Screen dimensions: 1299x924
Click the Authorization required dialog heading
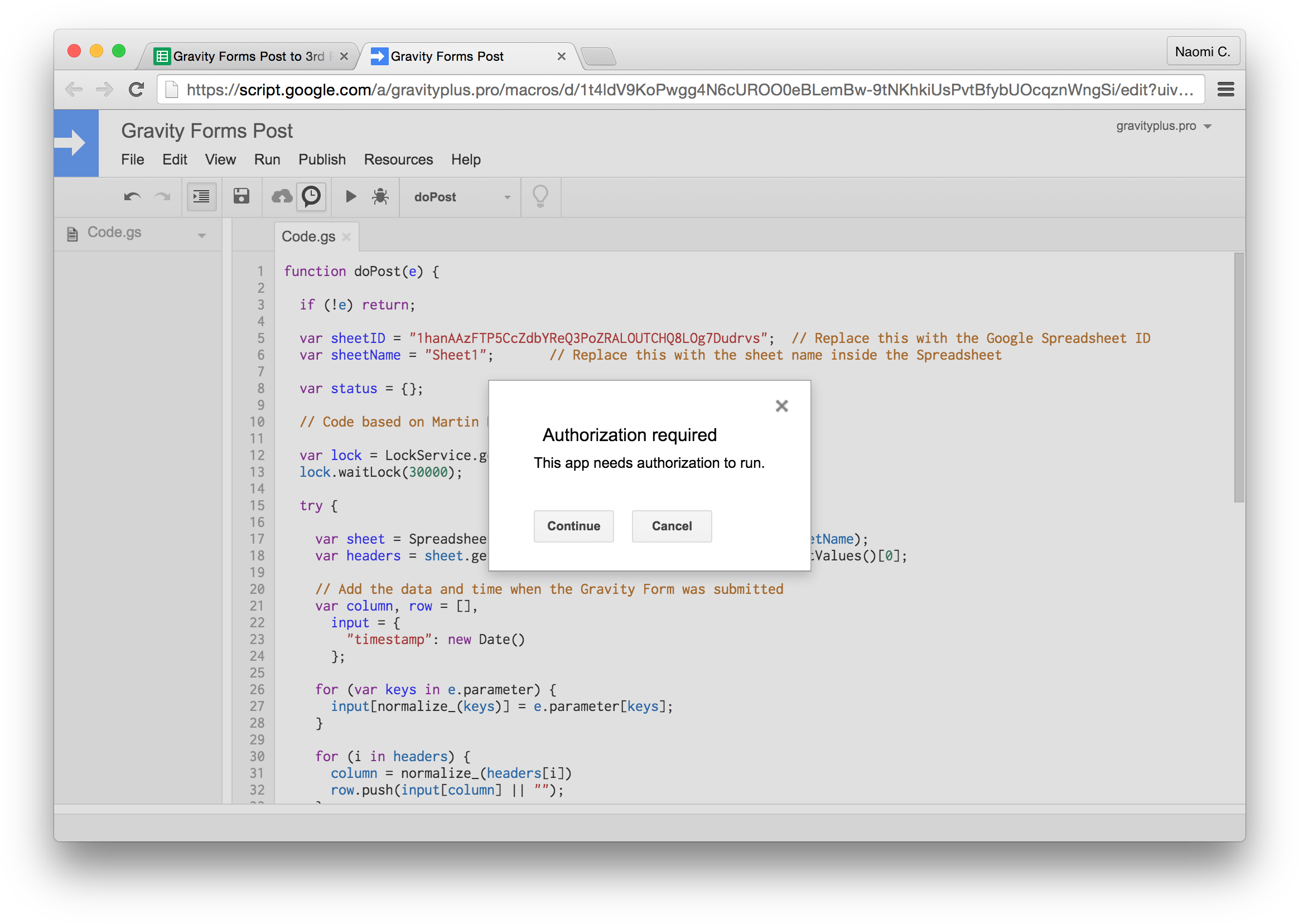pyautogui.click(x=629, y=435)
